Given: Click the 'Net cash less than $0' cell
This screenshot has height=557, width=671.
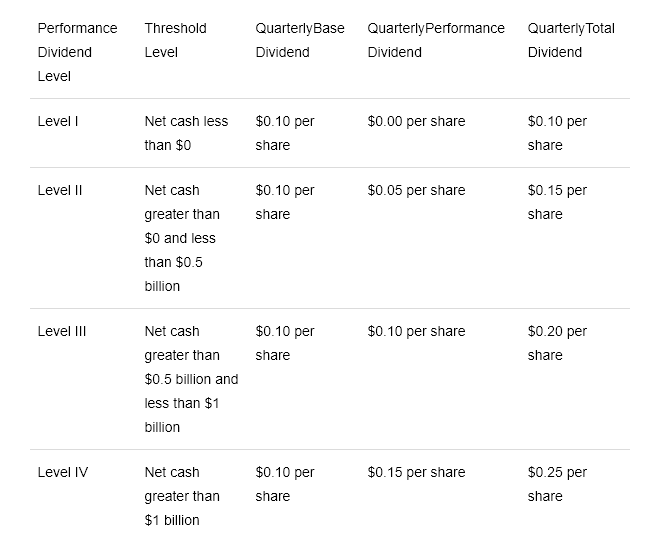Looking at the screenshot, I should pos(186,133).
